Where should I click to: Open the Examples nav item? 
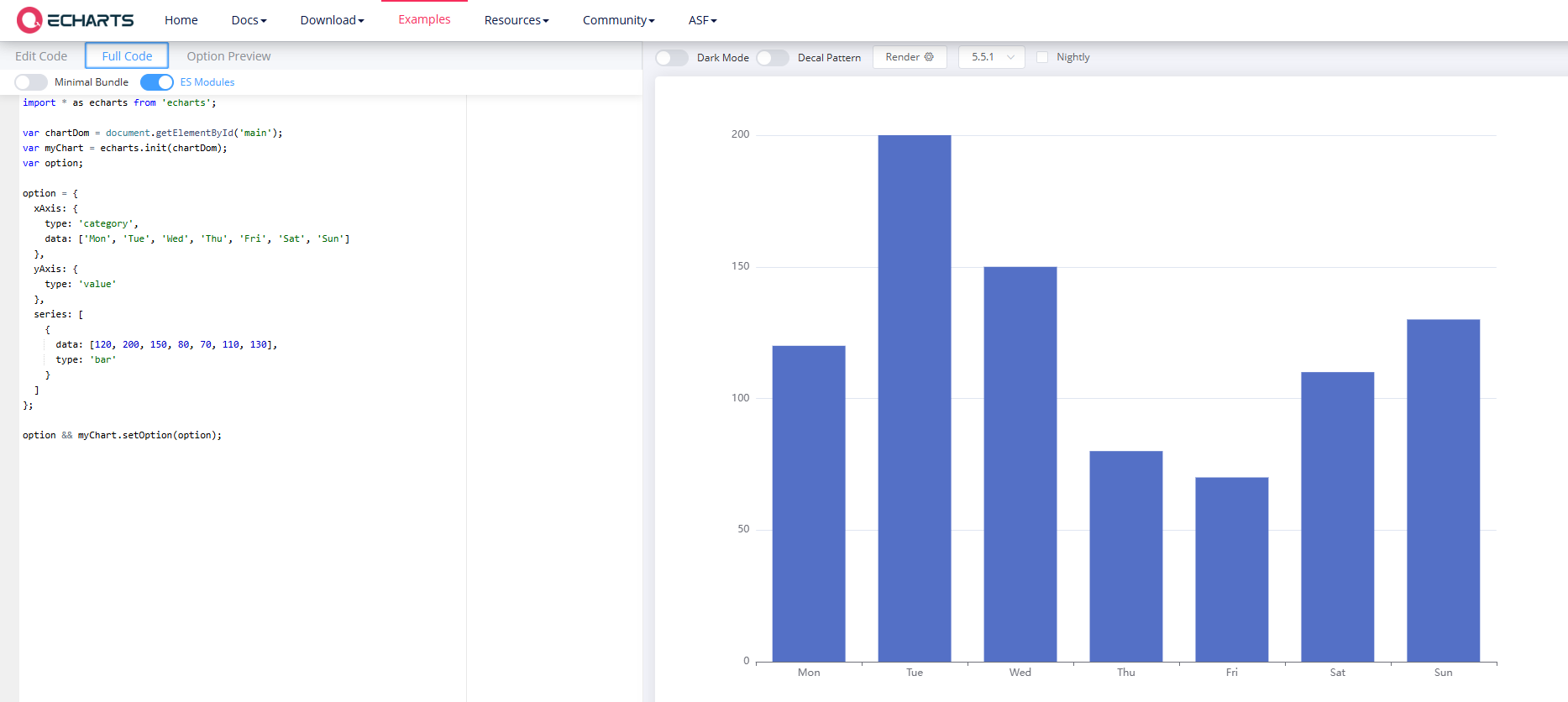(x=424, y=19)
